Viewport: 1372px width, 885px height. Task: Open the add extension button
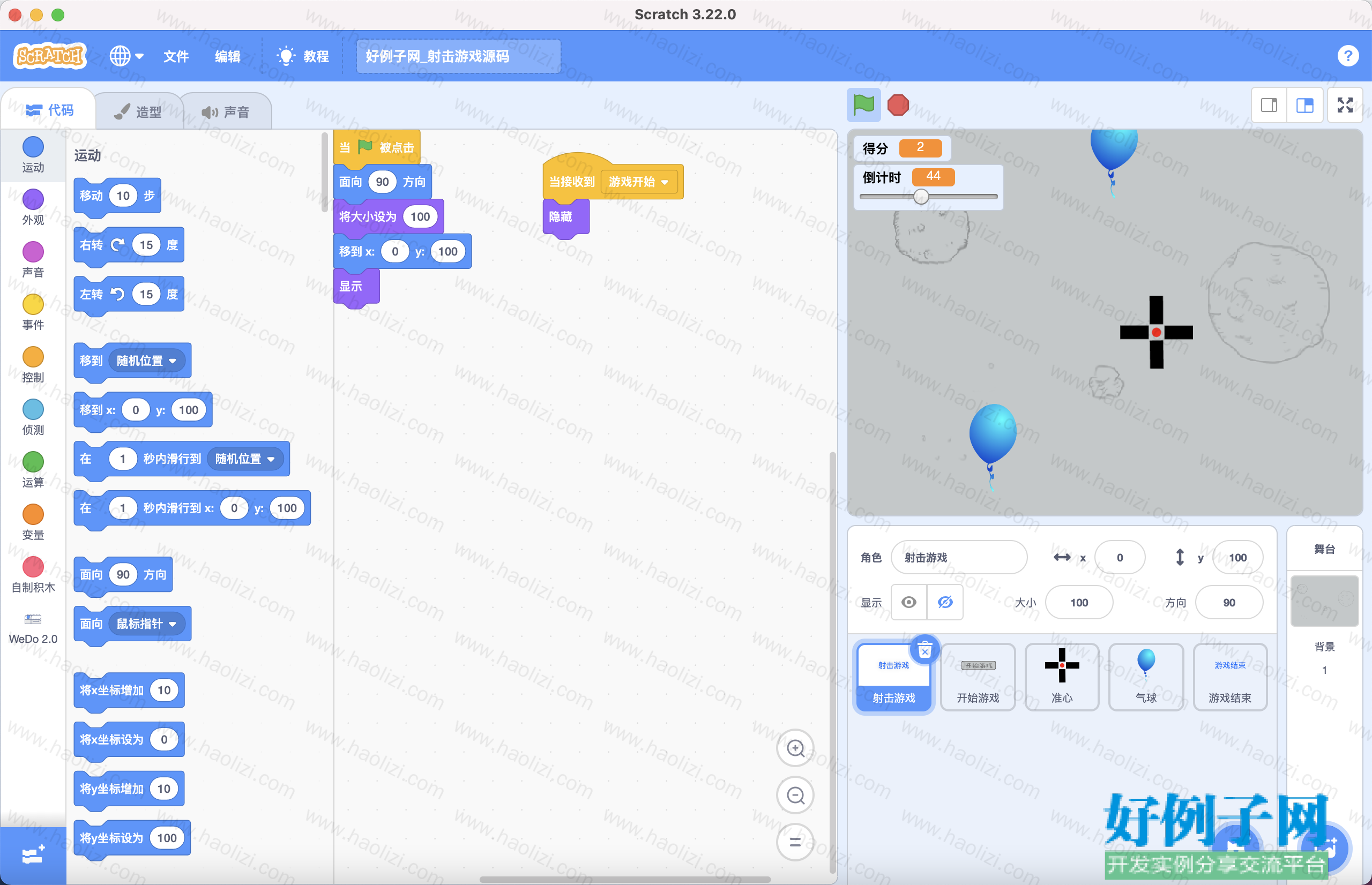(33, 855)
